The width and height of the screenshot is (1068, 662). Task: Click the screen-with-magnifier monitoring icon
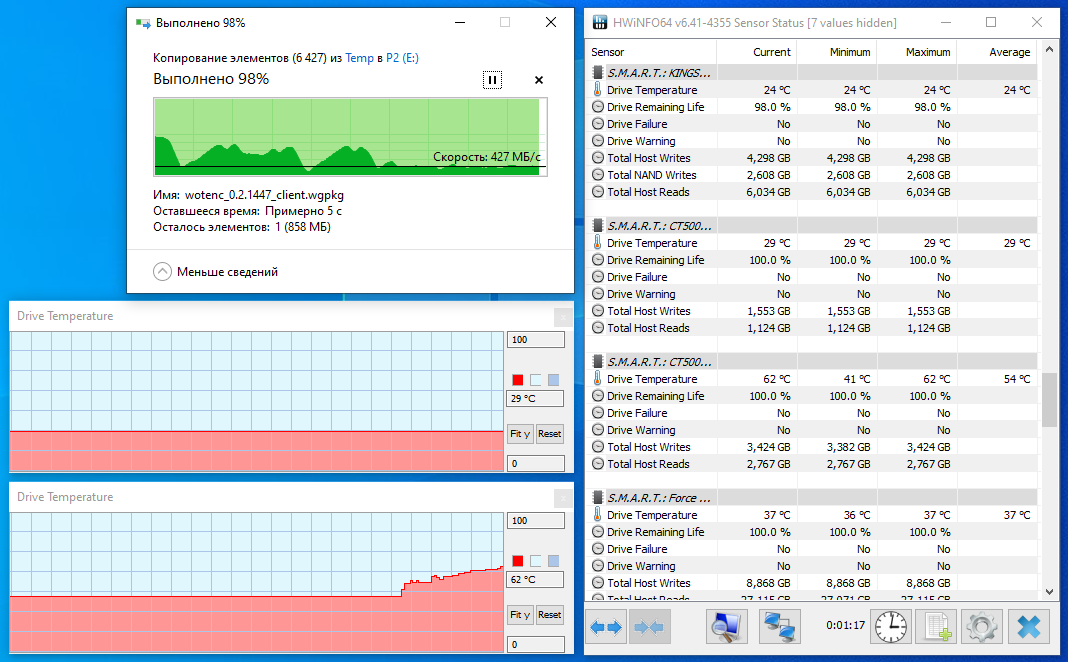(x=725, y=626)
